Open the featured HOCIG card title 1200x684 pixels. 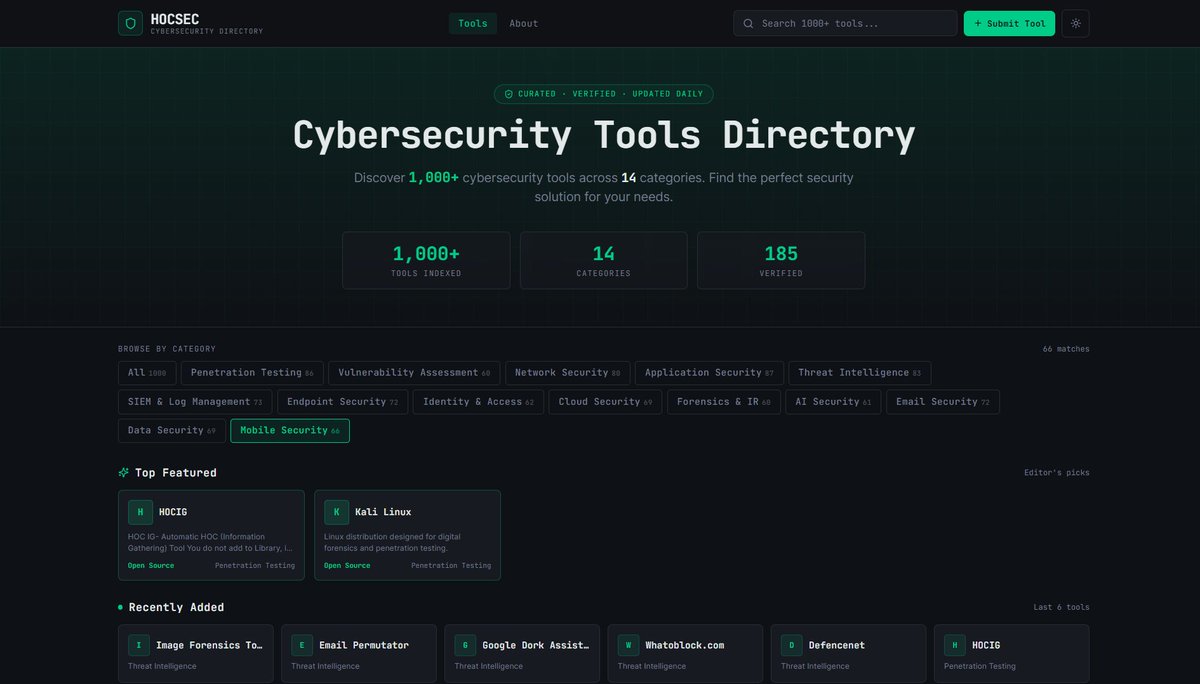pyautogui.click(x=173, y=512)
